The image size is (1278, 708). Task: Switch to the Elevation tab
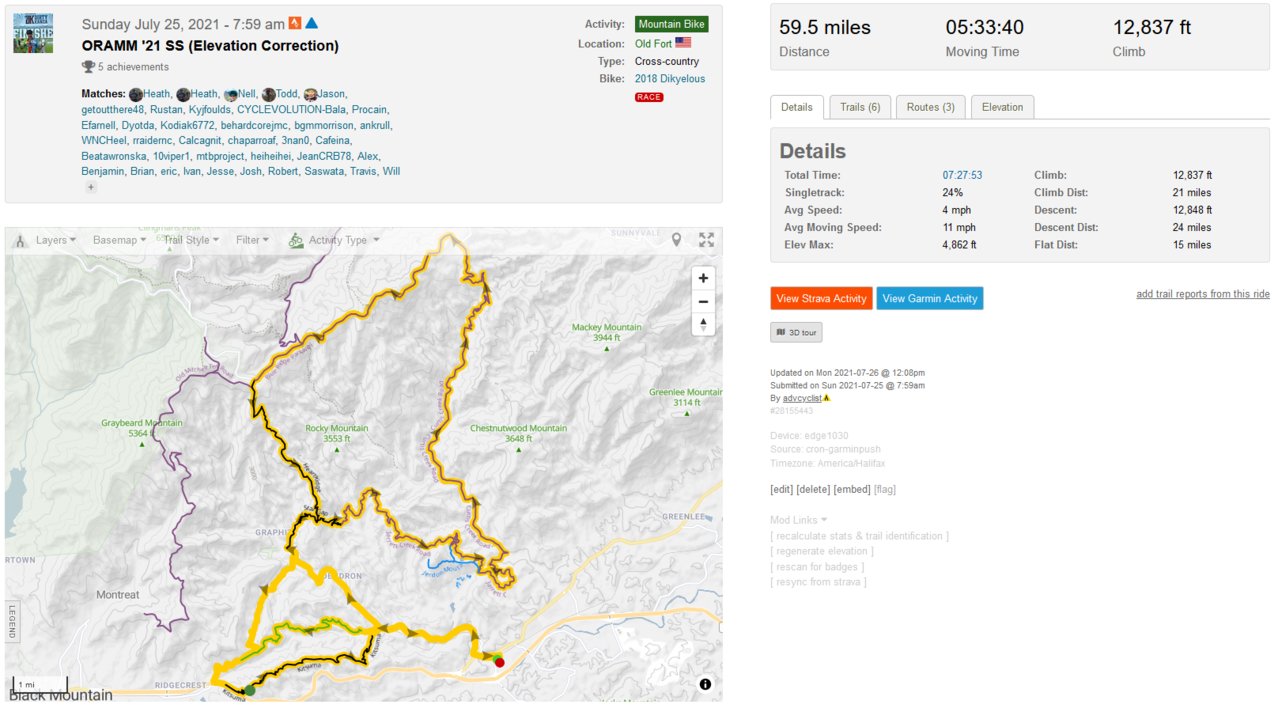pos(1002,107)
